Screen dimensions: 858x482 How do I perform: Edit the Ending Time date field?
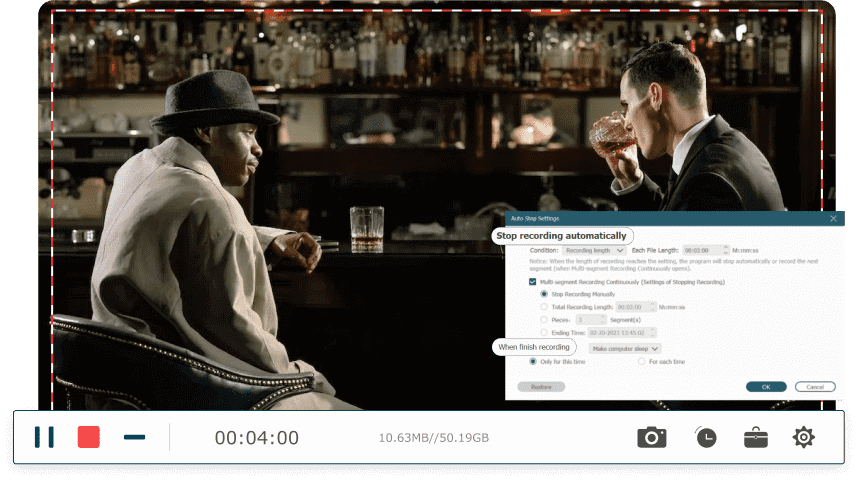click(x=622, y=333)
